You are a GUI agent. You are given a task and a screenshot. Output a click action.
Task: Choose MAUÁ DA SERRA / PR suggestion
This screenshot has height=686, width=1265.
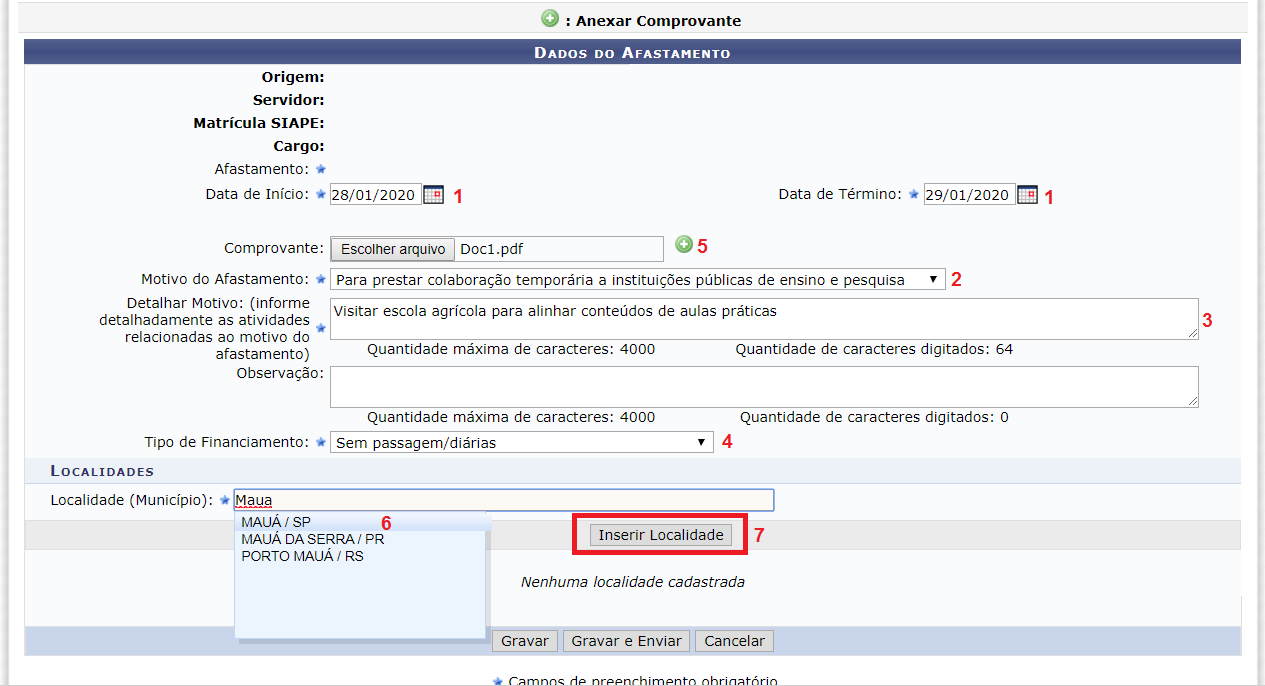point(312,539)
